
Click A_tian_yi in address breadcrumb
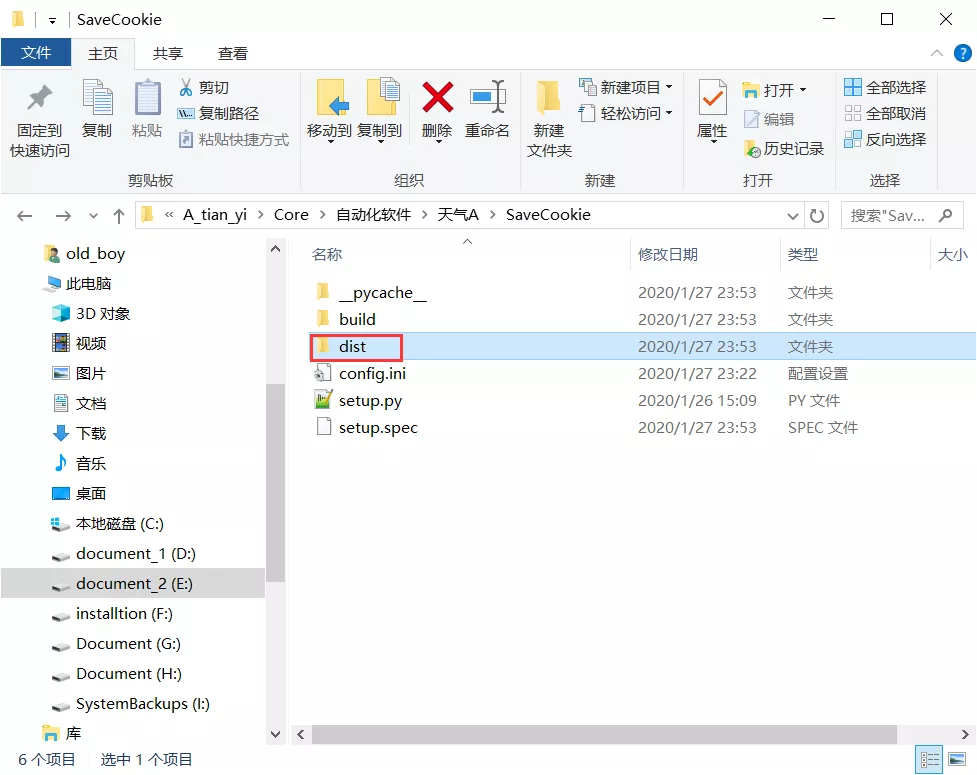click(x=215, y=215)
